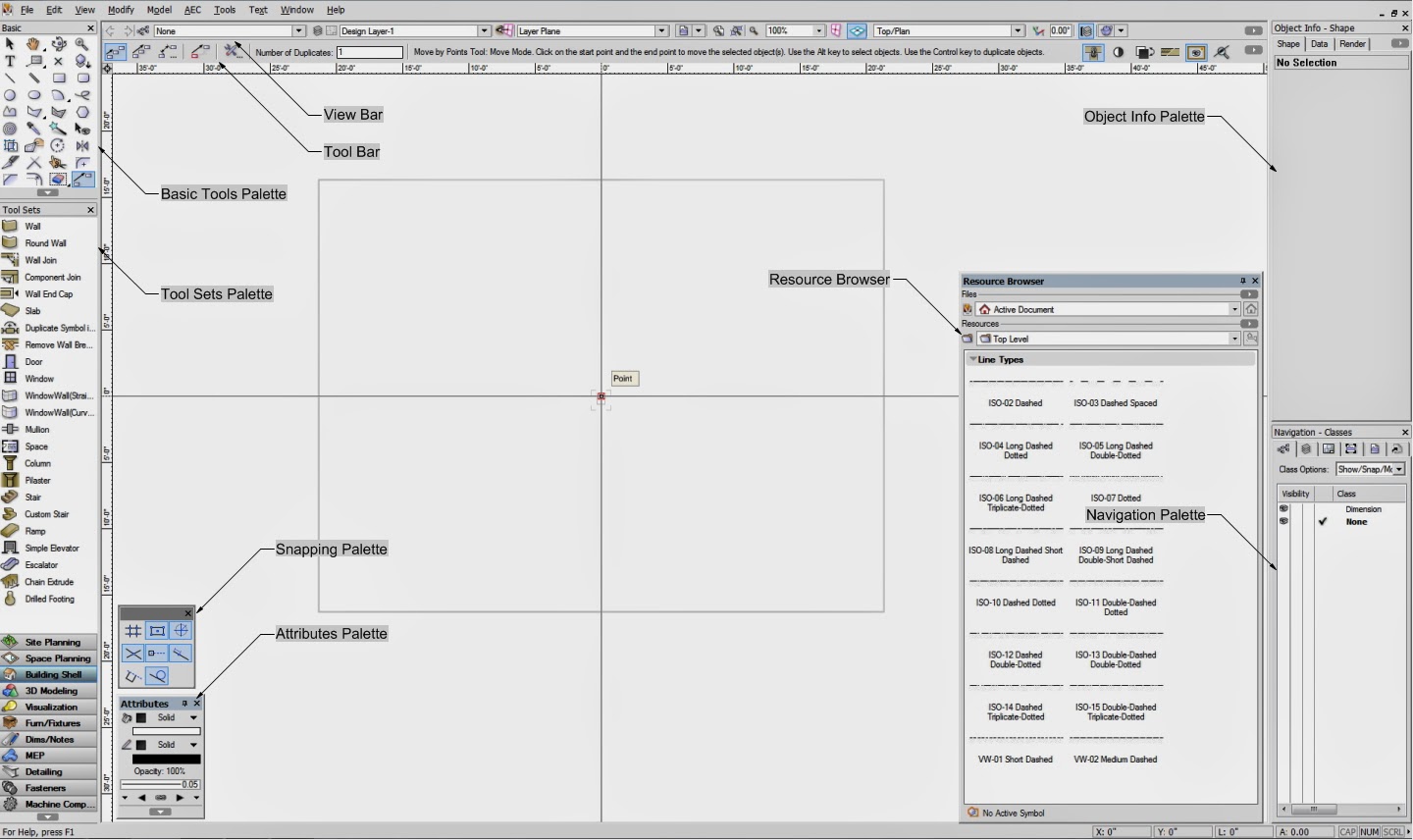Image resolution: width=1413 pixels, height=840 pixels.
Task: Click the Number of Duplicates input field
Action: [370, 51]
